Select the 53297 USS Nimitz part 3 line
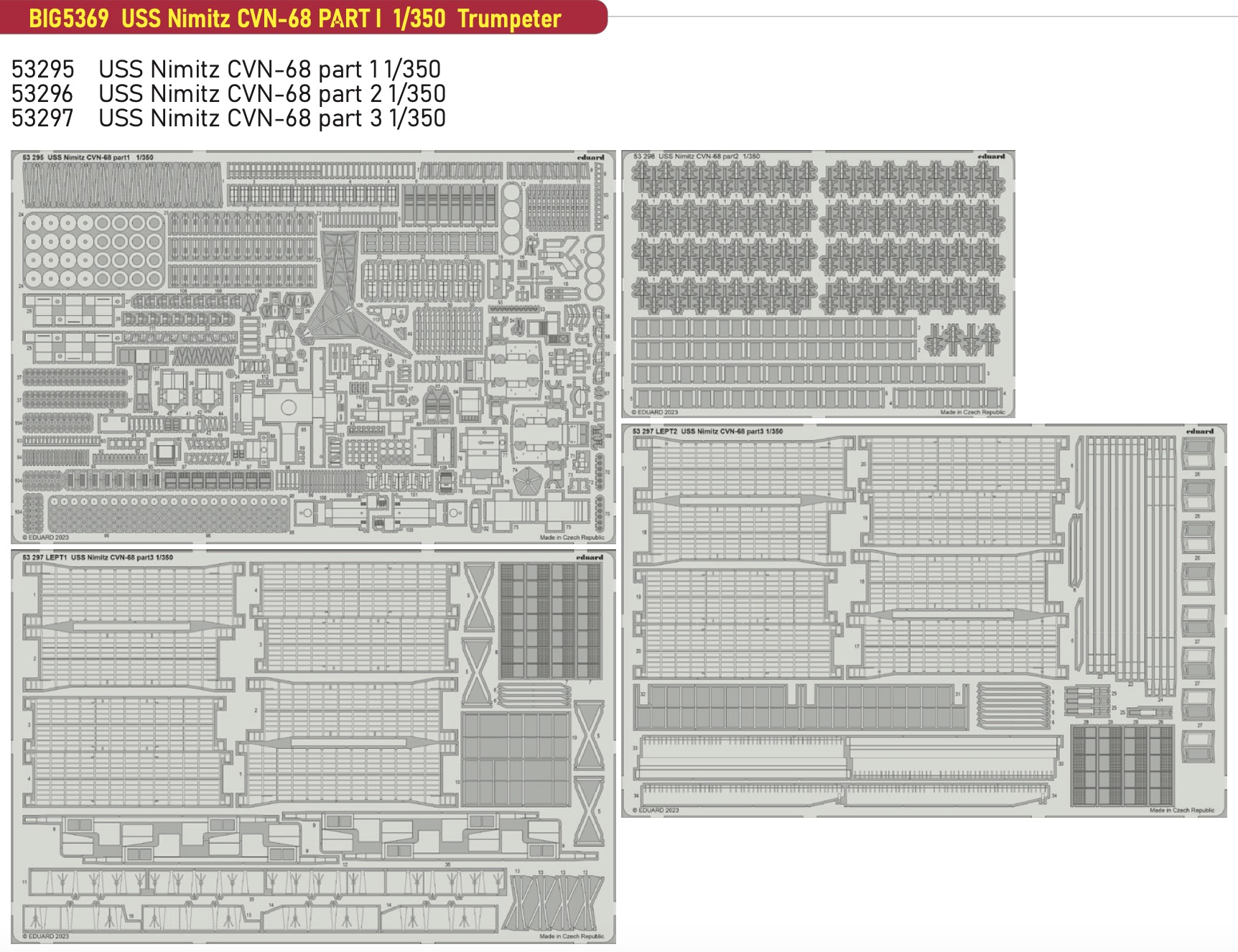 tap(228, 118)
